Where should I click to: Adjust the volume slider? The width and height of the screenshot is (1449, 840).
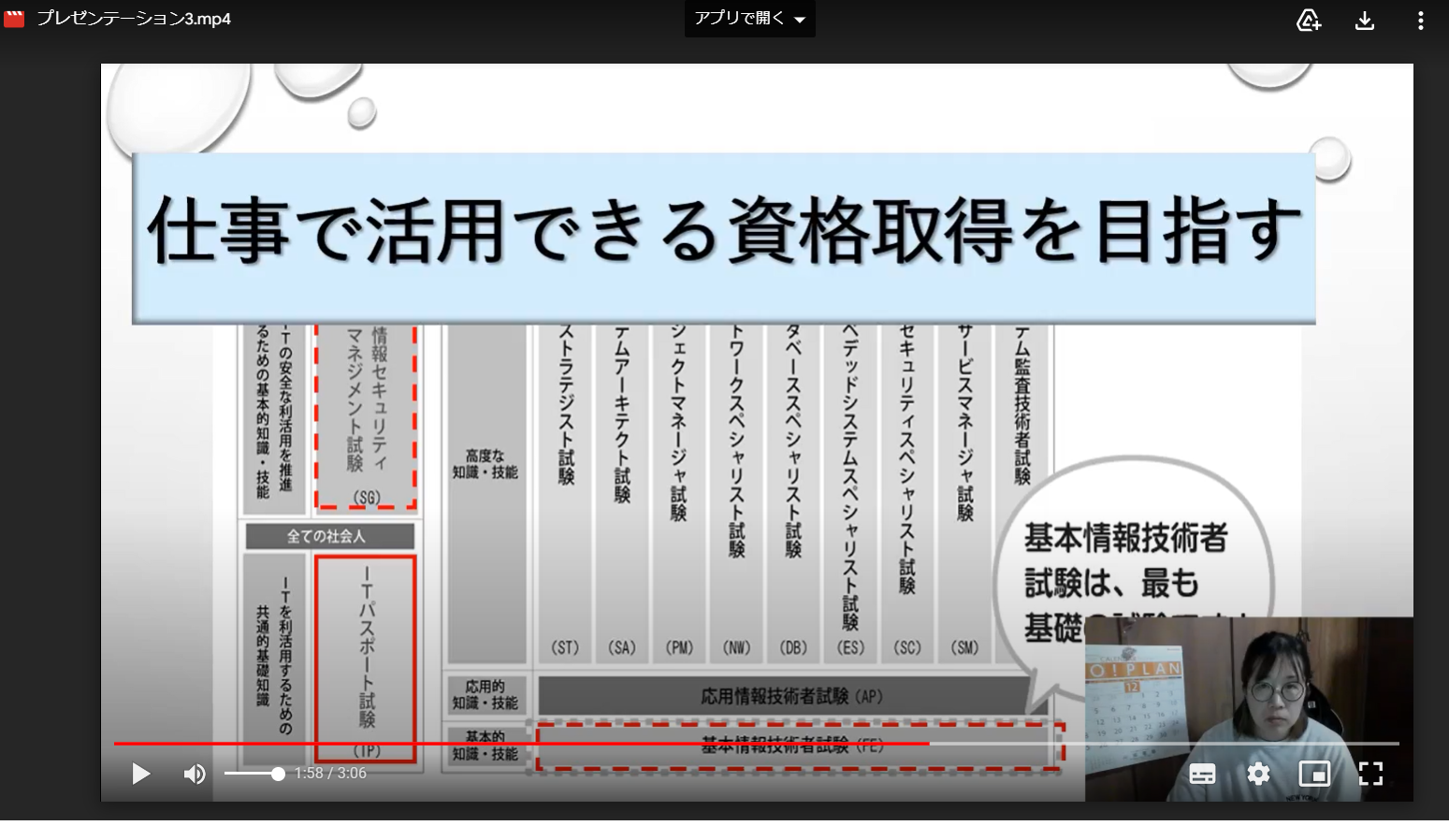tap(254, 774)
